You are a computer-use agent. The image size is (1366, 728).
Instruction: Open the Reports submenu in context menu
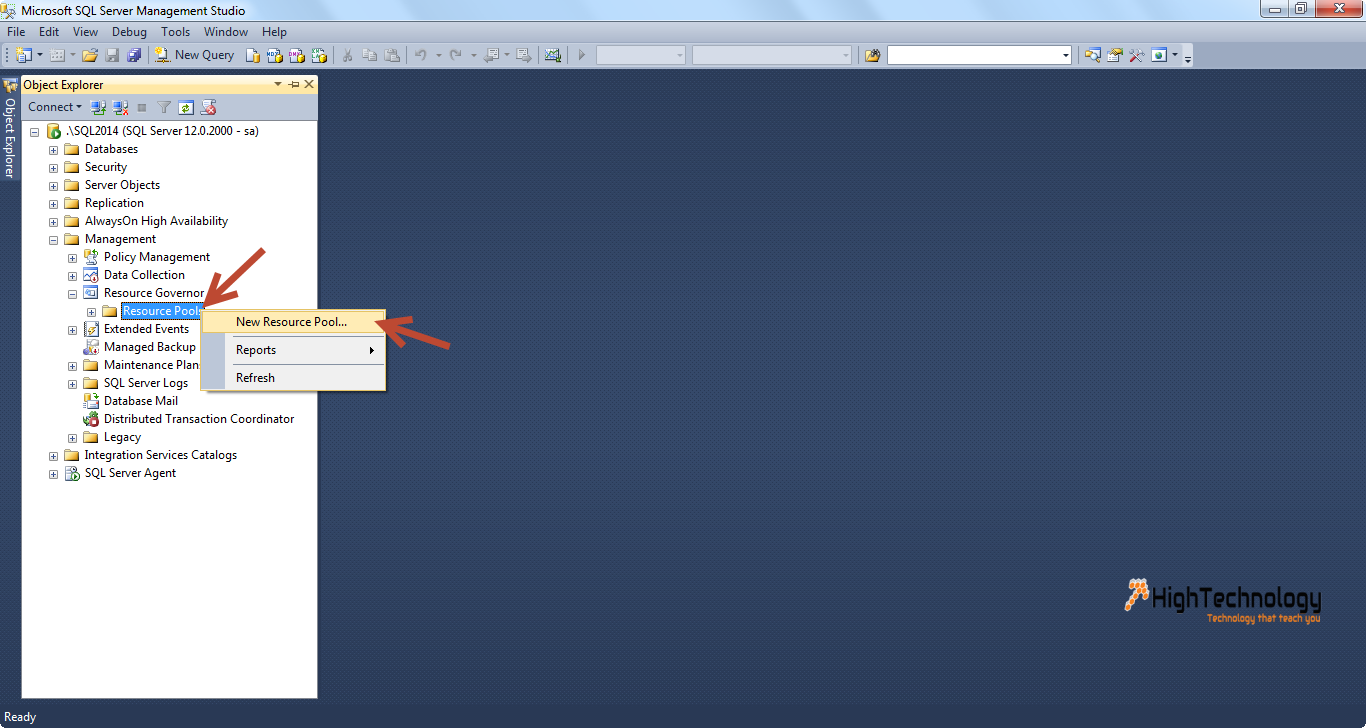pyautogui.click(x=293, y=350)
